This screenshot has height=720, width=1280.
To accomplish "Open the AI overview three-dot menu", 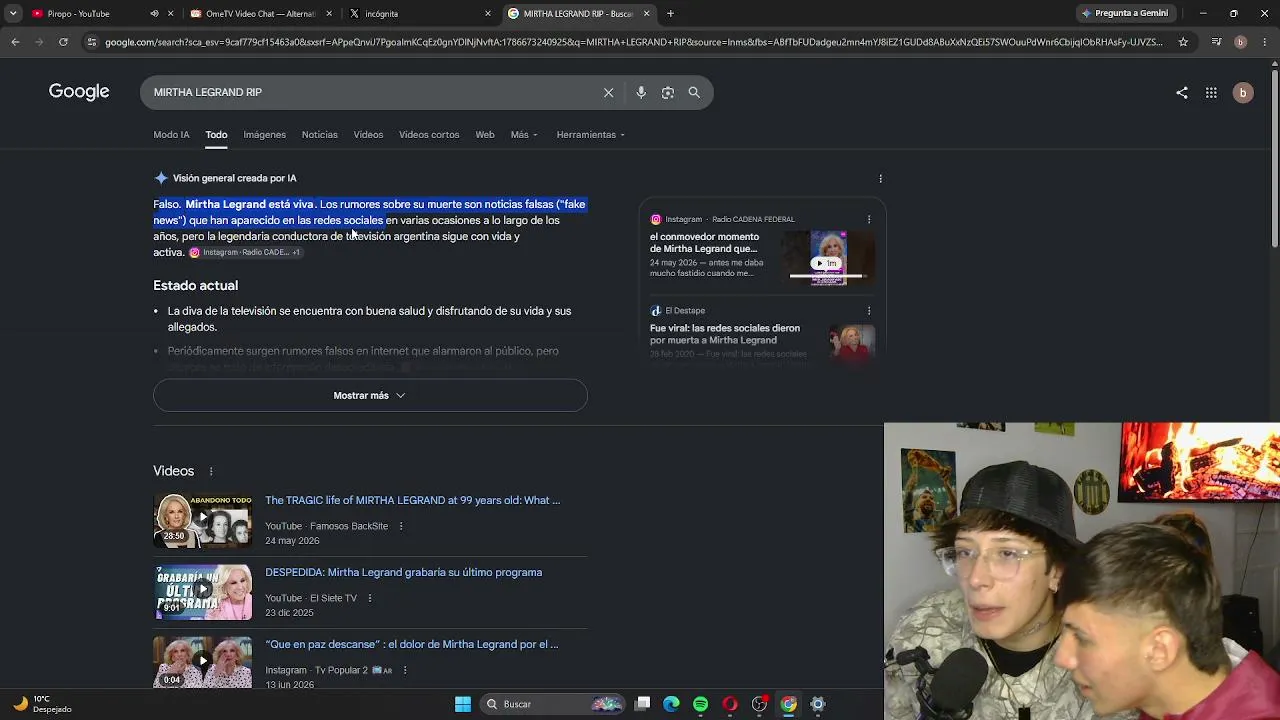I will pos(880,178).
